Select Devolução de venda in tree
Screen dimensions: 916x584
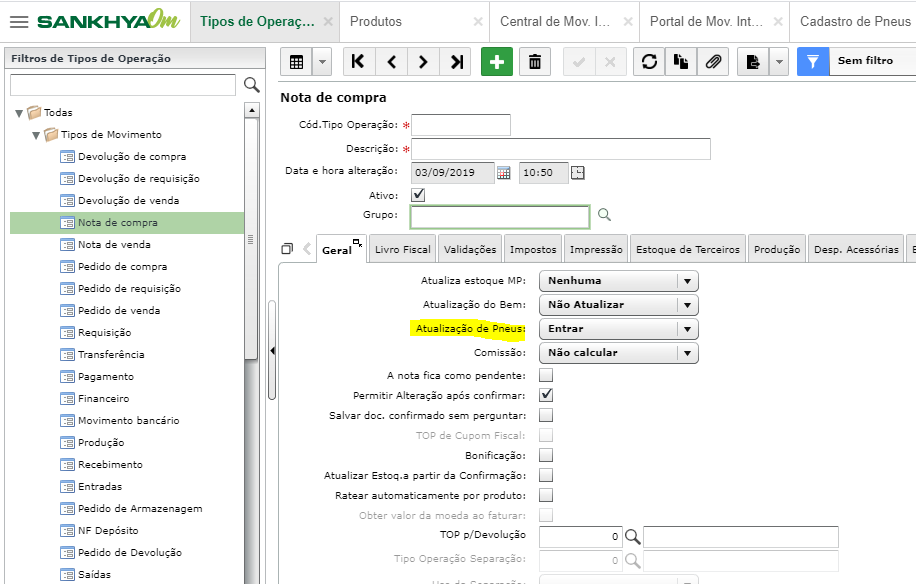click(129, 200)
